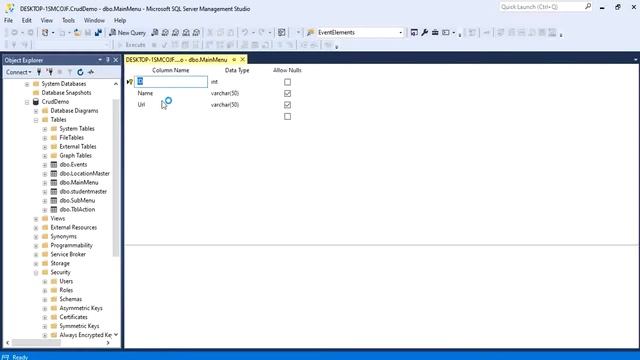Click the Save All toolbar icon

pos(98,33)
